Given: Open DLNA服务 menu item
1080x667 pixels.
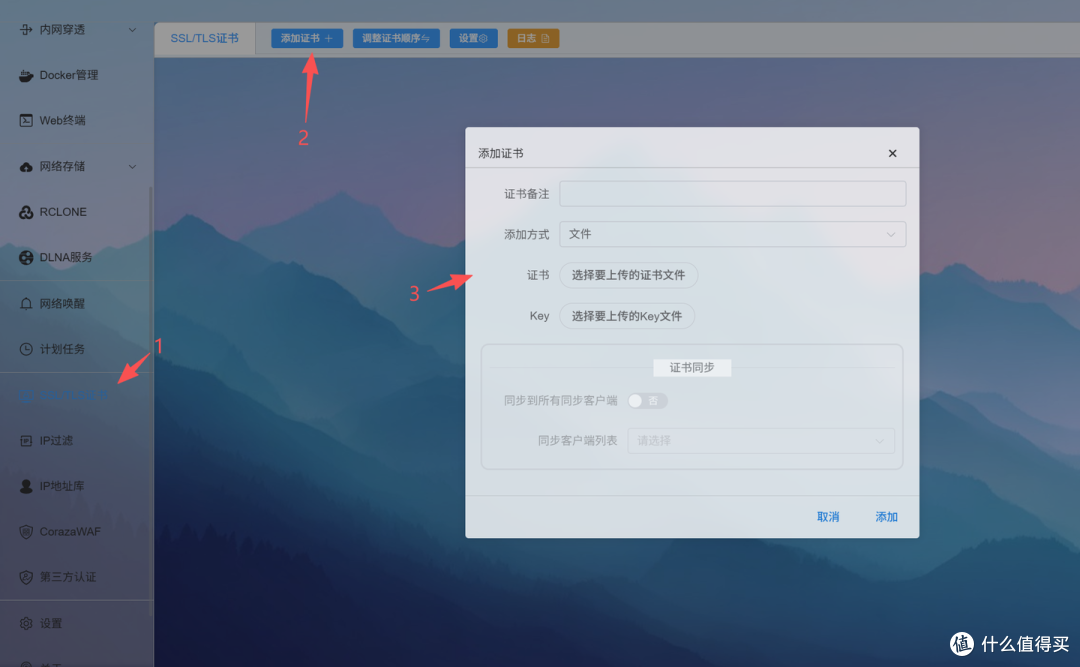Looking at the screenshot, I should click(66, 258).
